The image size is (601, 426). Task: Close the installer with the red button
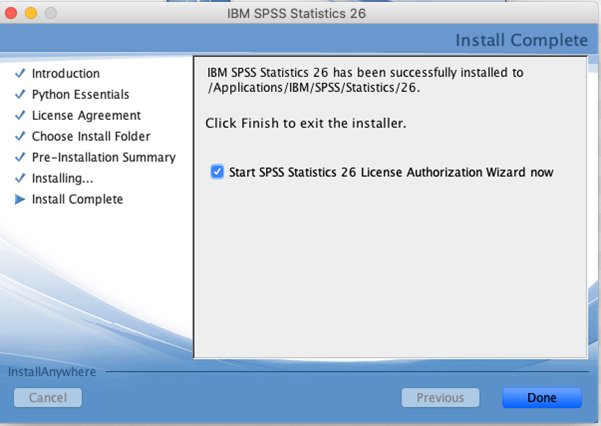11,13
